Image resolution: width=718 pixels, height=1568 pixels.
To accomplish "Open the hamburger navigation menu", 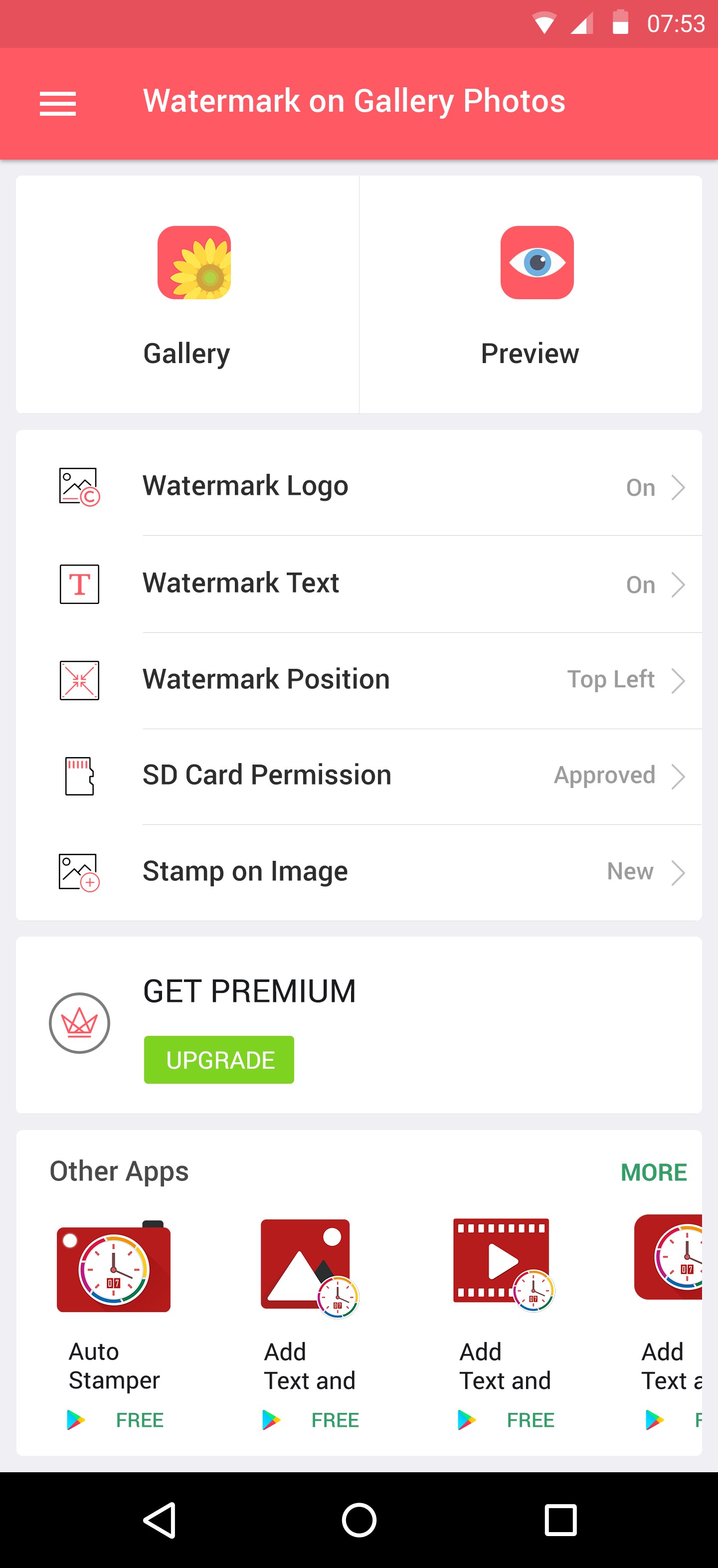I will tap(58, 103).
